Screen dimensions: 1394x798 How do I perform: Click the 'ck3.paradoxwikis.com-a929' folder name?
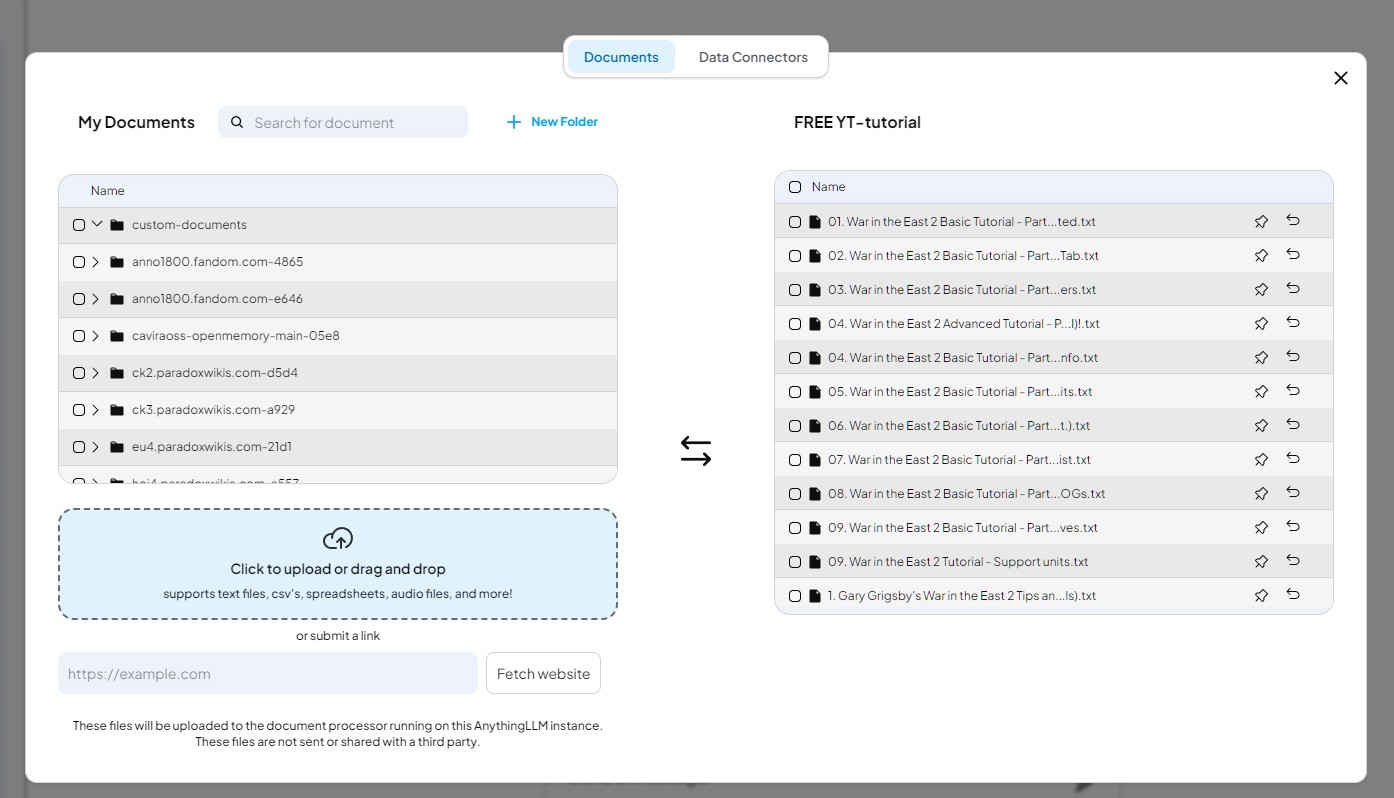pos(213,410)
